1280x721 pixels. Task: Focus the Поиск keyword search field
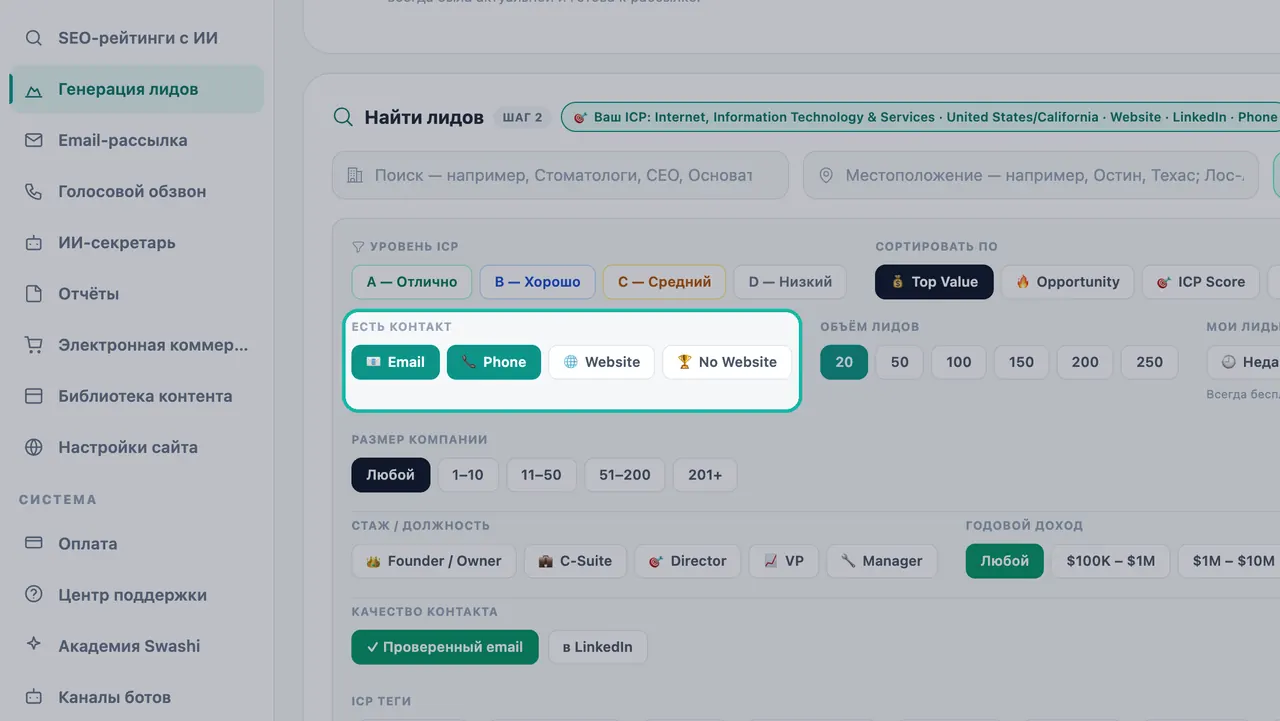point(560,175)
